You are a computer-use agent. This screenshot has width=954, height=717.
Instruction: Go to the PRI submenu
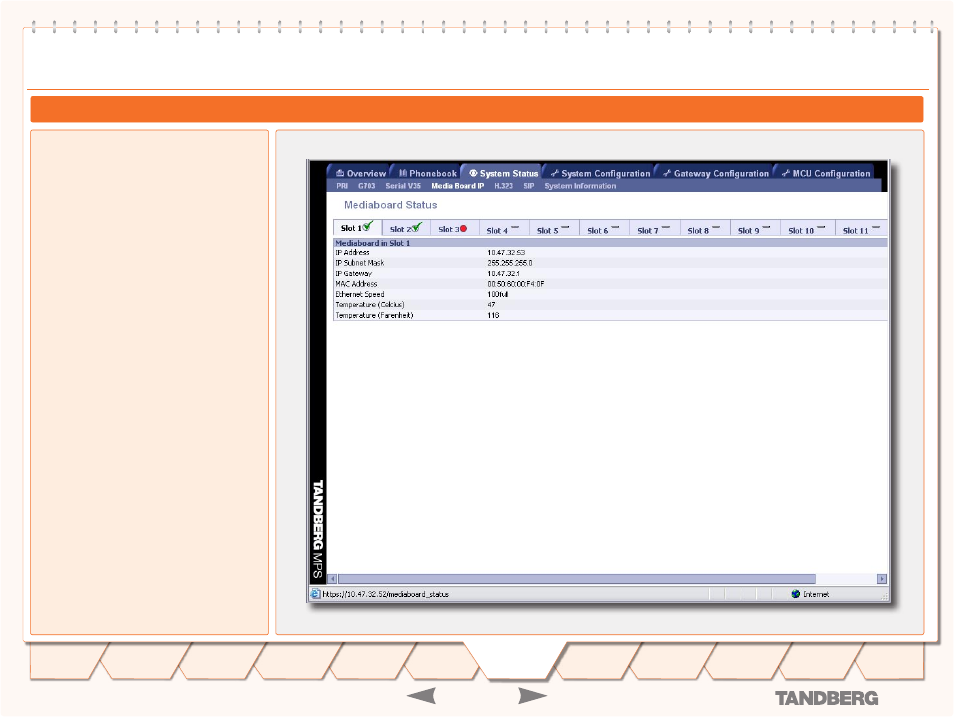[x=342, y=186]
